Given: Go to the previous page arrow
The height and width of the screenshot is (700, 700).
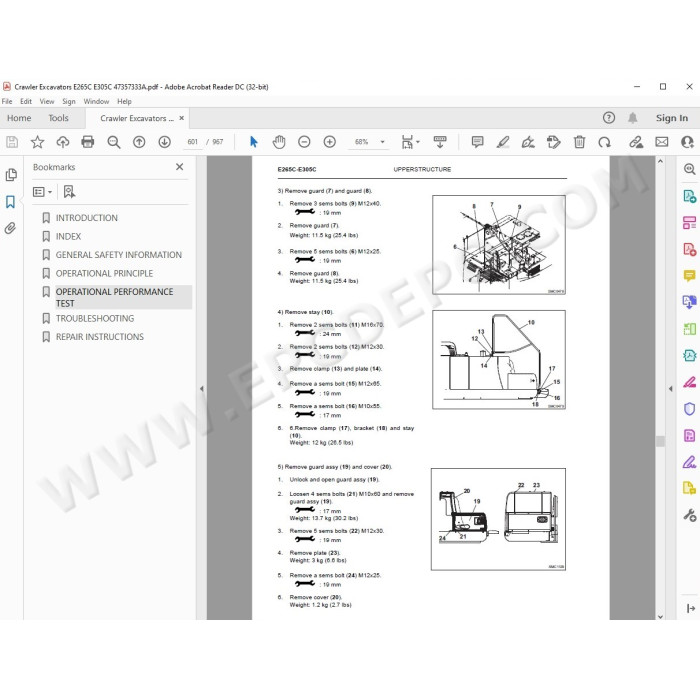Looking at the screenshot, I should (139, 142).
